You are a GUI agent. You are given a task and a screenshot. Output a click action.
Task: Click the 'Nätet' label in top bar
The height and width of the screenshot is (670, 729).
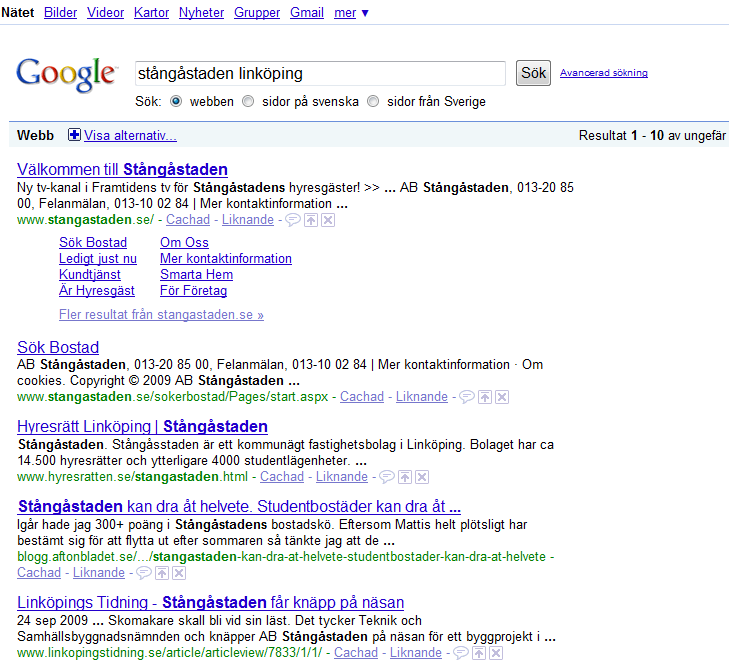[18, 13]
